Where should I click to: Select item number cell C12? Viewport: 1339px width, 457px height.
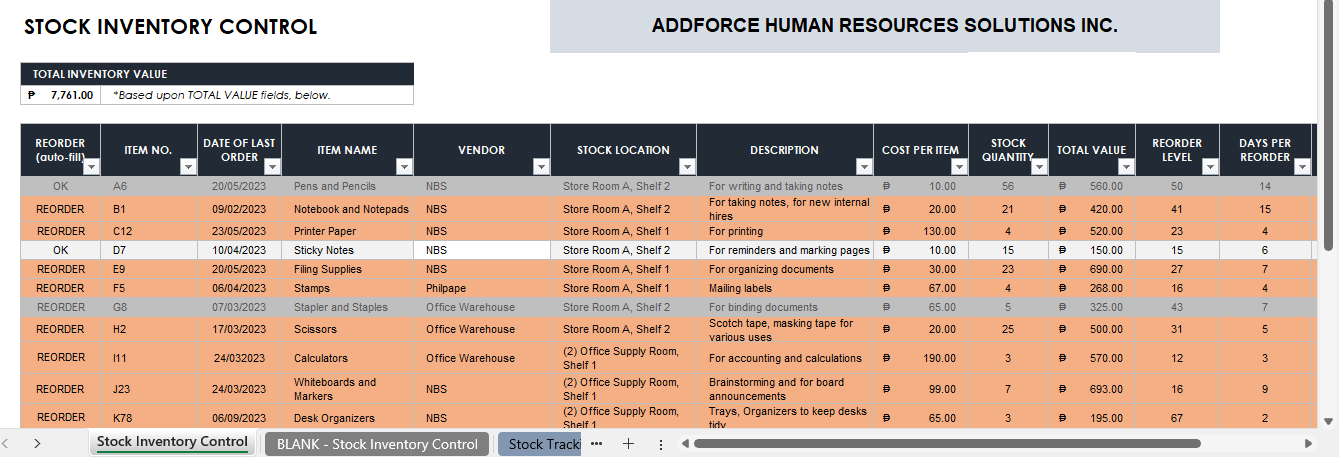coord(148,231)
